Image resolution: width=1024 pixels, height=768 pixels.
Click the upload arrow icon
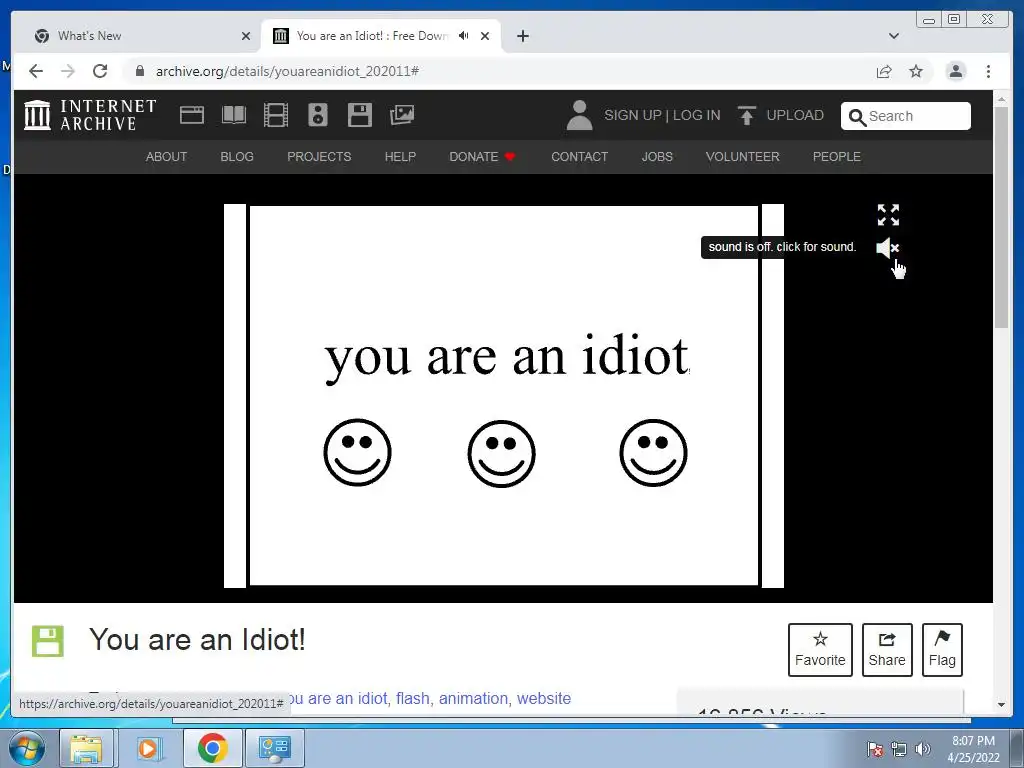point(746,116)
